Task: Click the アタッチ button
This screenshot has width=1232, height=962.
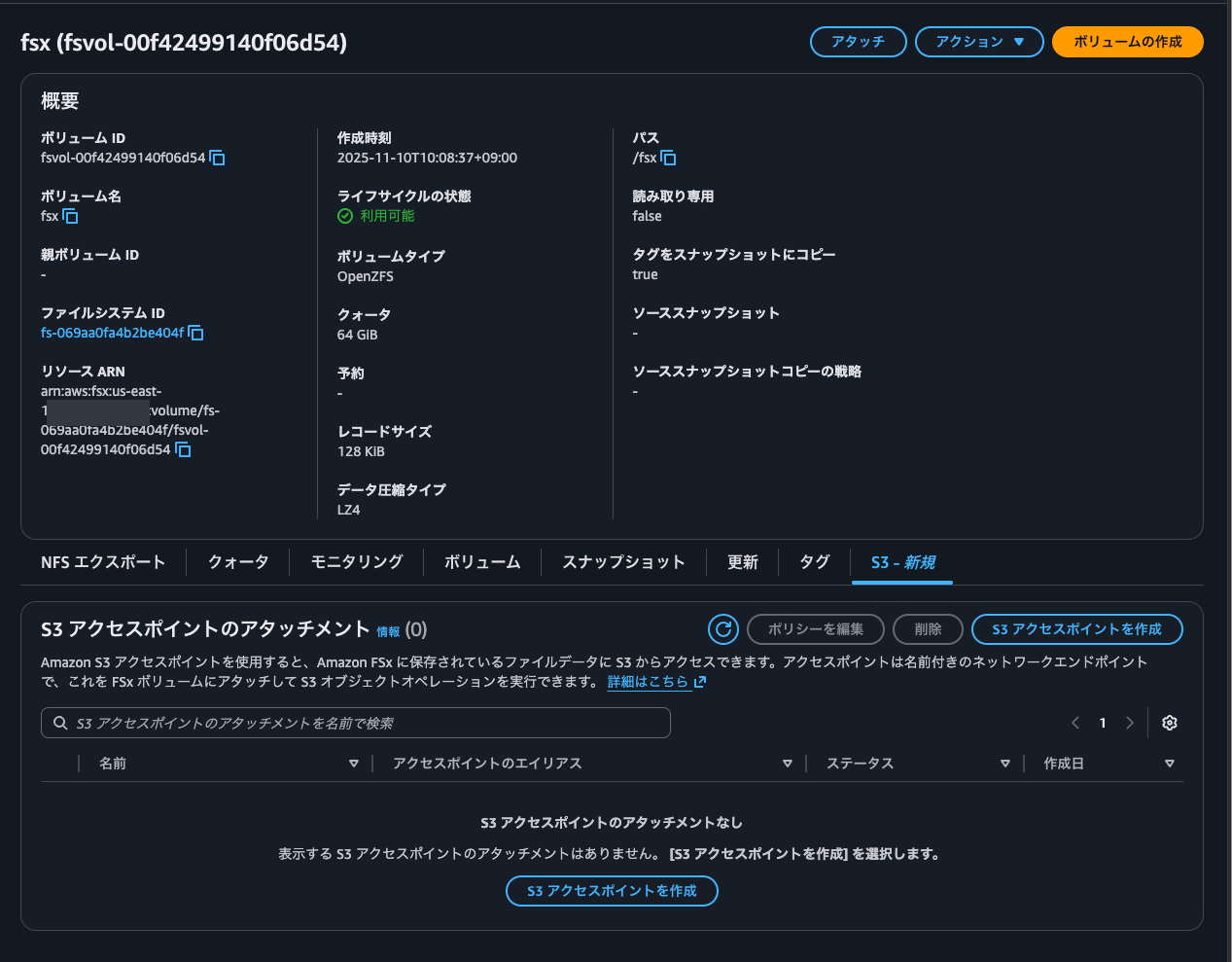Action: click(x=858, y=42)
